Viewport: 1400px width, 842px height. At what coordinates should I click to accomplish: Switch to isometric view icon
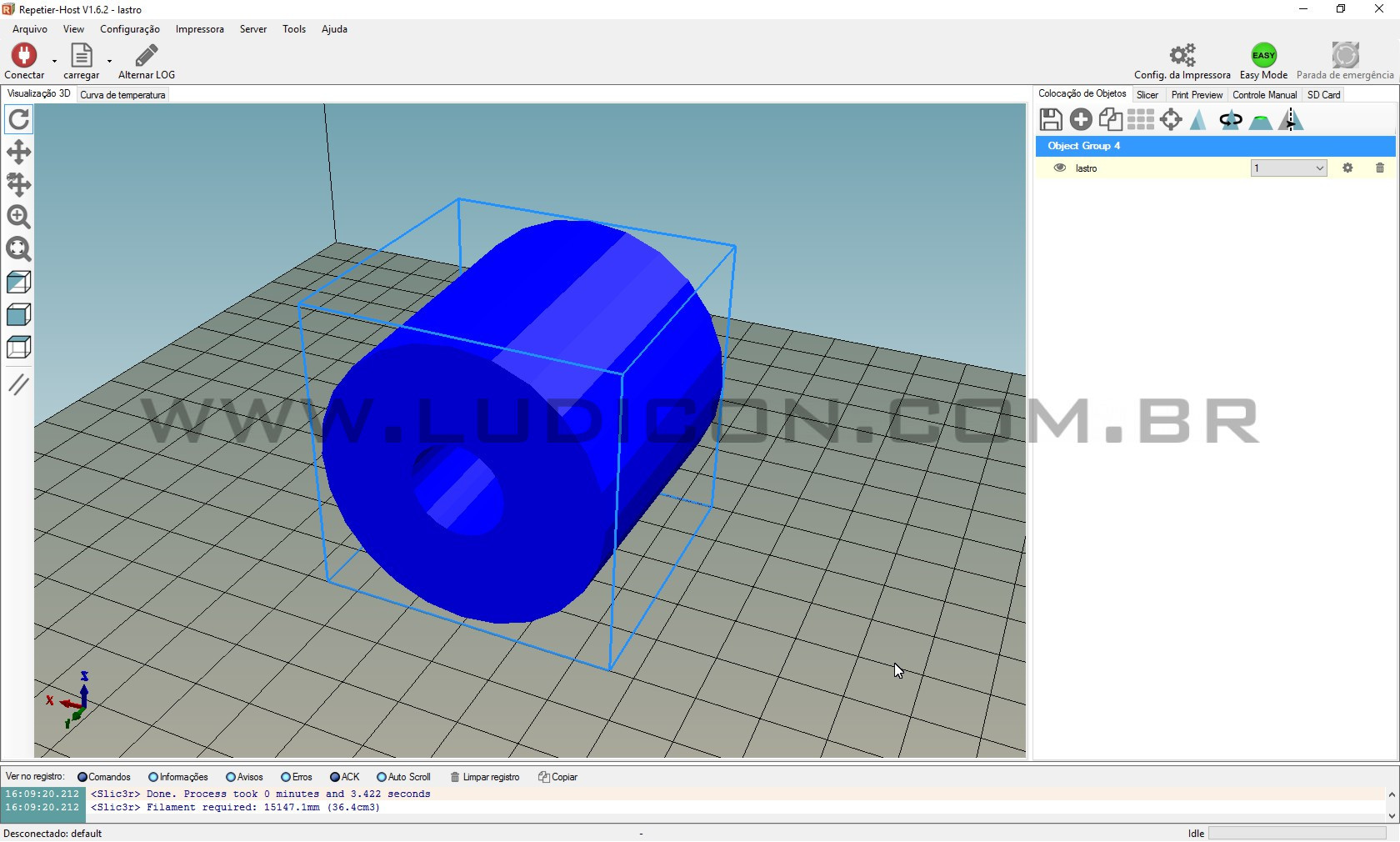click(x=18, y=282)
